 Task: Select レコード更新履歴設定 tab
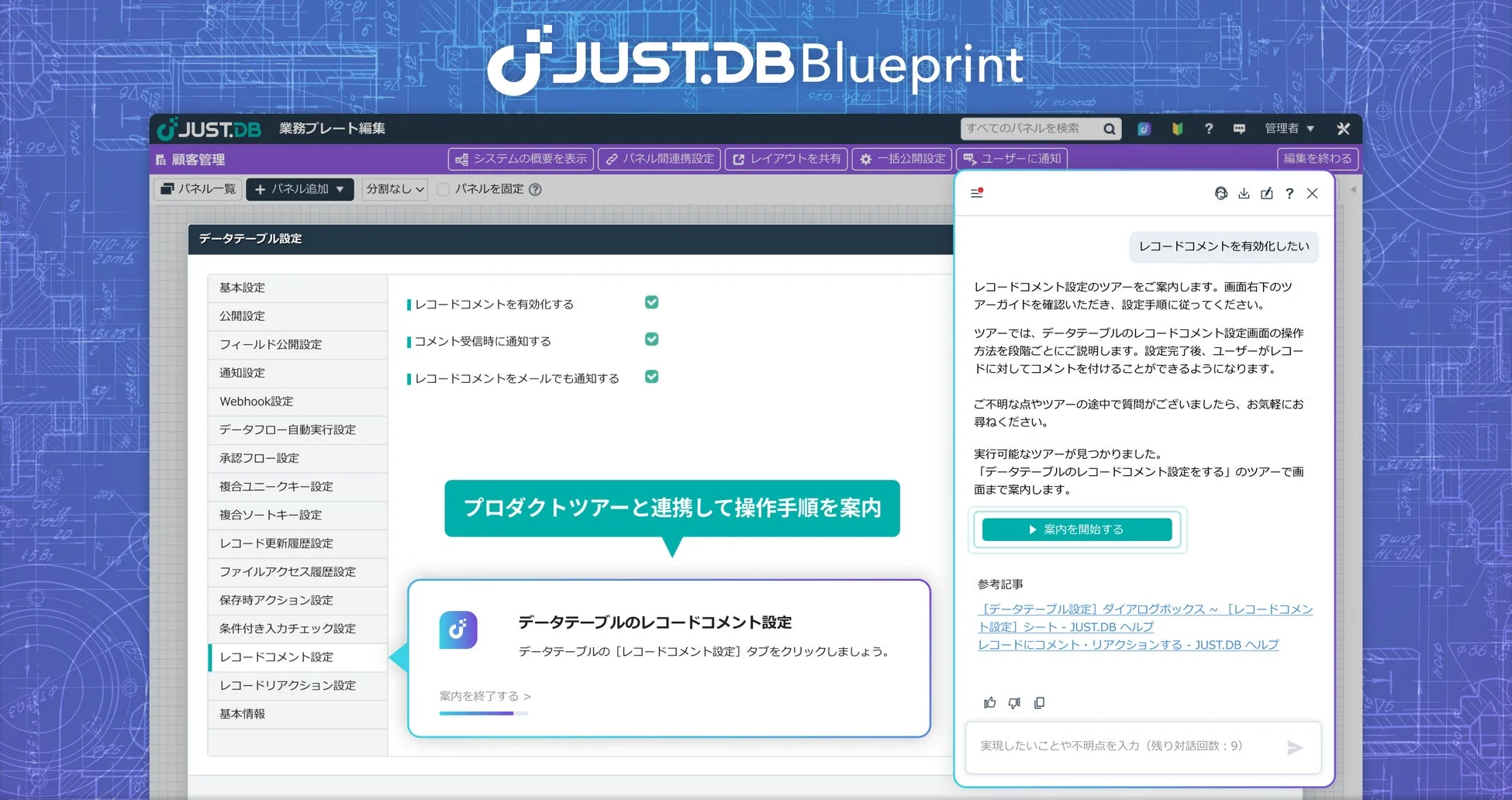[298, 543]
